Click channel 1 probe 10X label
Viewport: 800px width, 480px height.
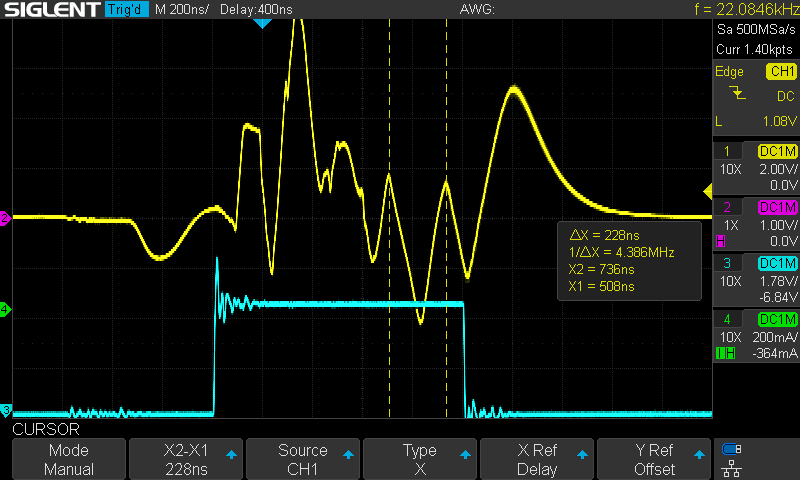click(730, 169)
